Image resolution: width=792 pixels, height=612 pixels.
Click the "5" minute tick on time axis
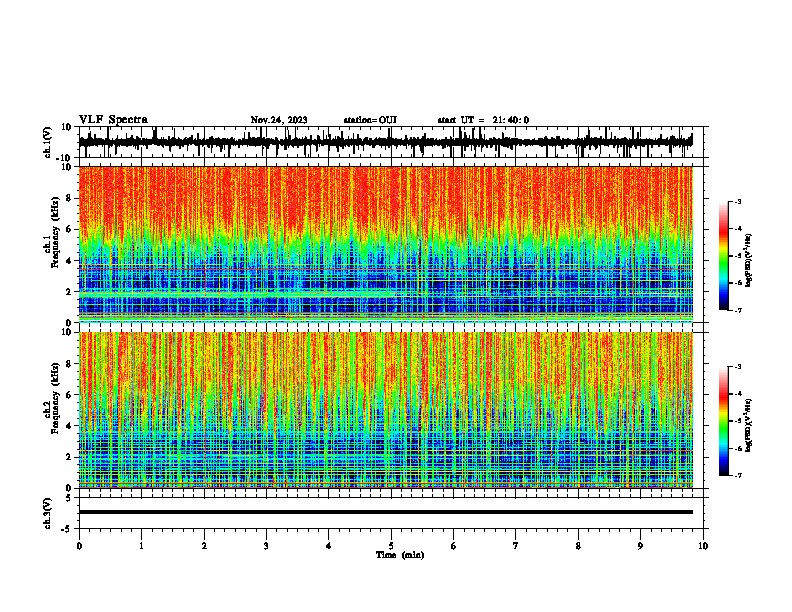tap(391, 546)
